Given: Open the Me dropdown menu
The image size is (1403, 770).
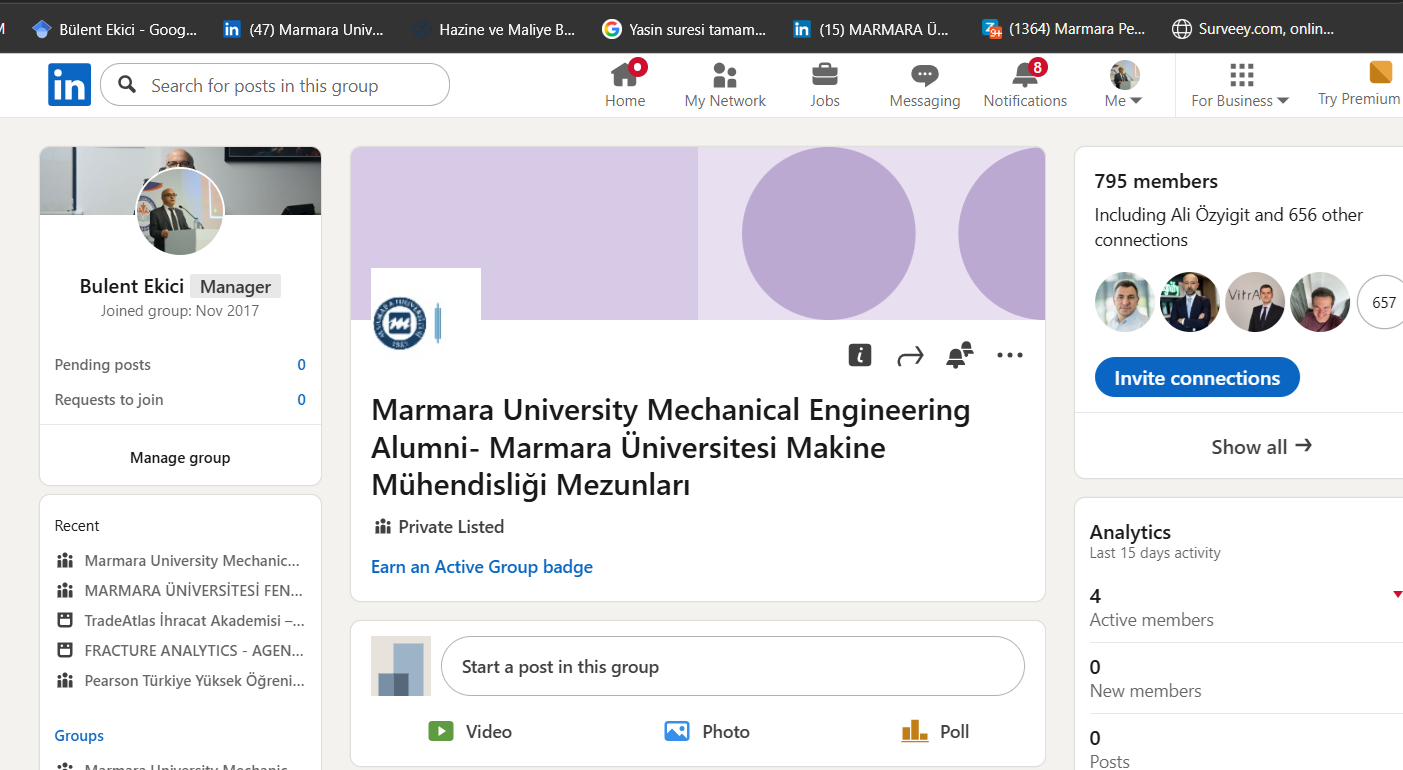Looking at the screenshot, I should (1124, 85).
